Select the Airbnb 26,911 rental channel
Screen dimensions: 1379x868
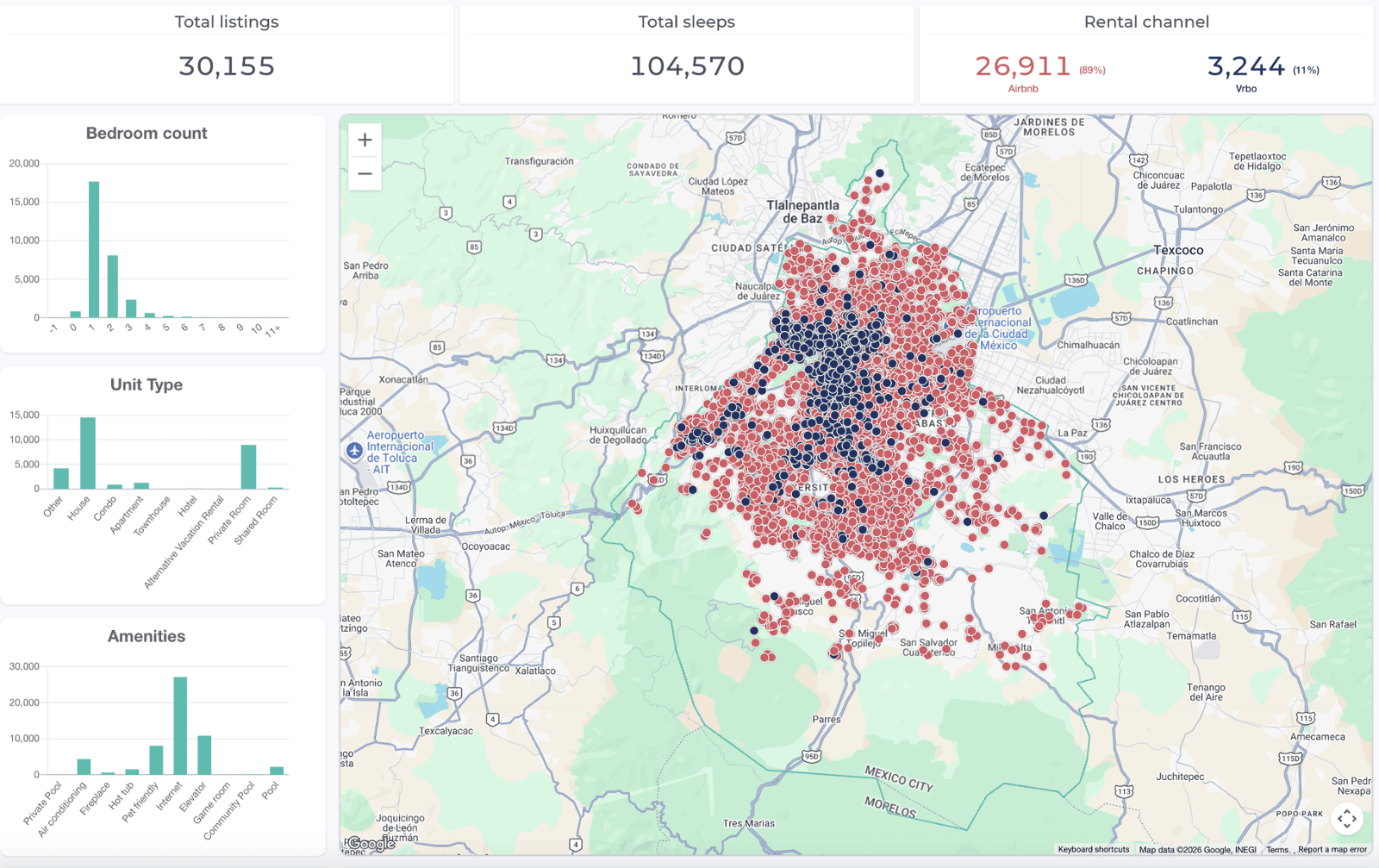1023,67
